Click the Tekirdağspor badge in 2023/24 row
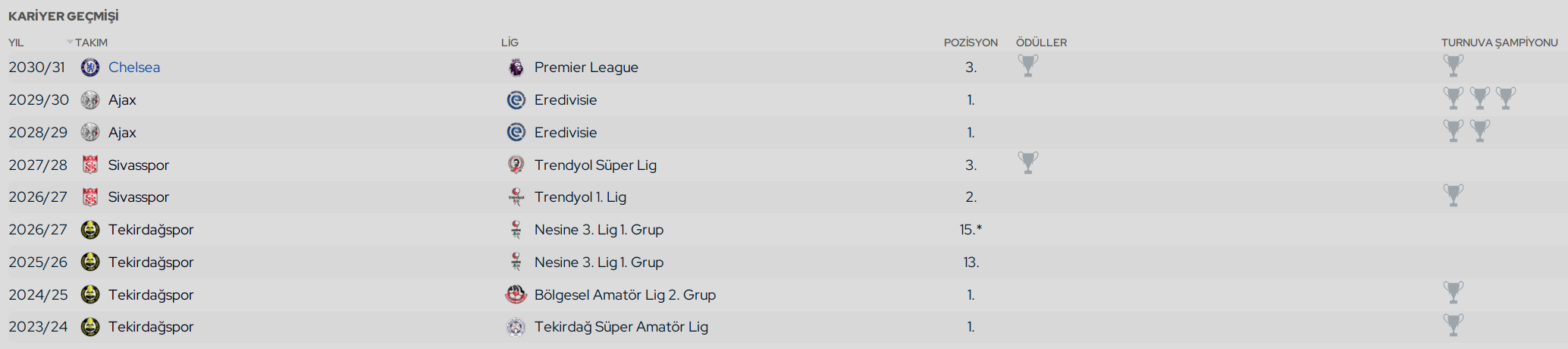This screenshot has width=1568, height=349. coord(90,327)
